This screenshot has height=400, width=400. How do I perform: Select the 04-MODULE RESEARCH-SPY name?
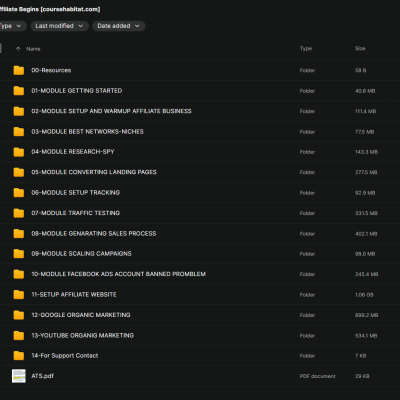click(x=73, y=152)
